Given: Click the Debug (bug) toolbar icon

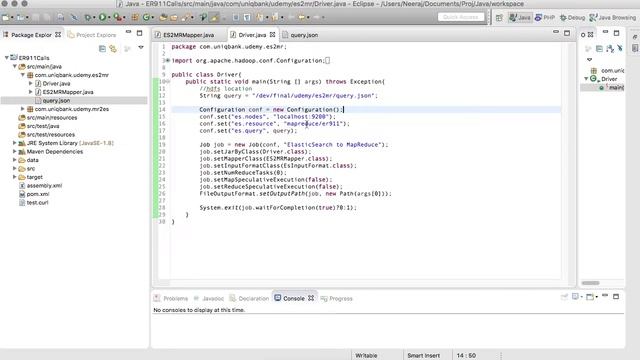Looking at the screenshot, I should (x=87, y=18).
